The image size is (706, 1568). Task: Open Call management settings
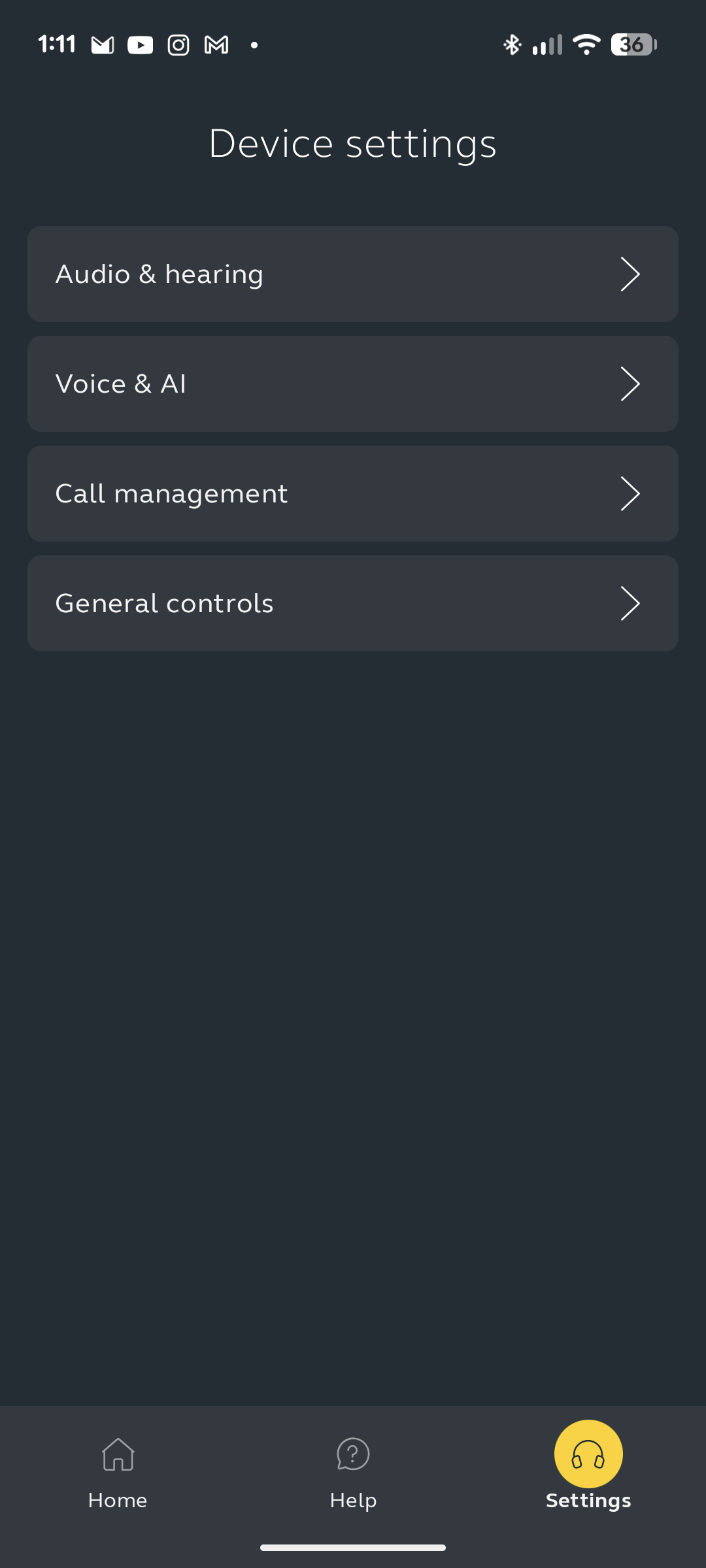[x=171, y=494]
